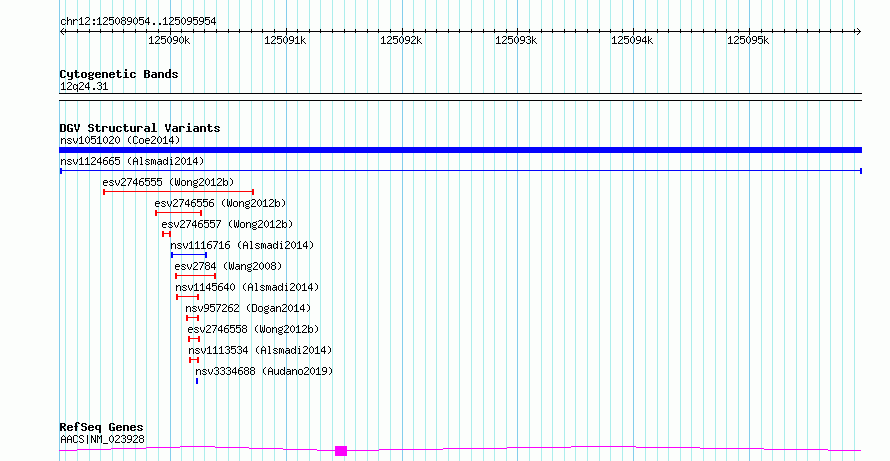Click the 125093k ruler tick label

coord(517,40)
